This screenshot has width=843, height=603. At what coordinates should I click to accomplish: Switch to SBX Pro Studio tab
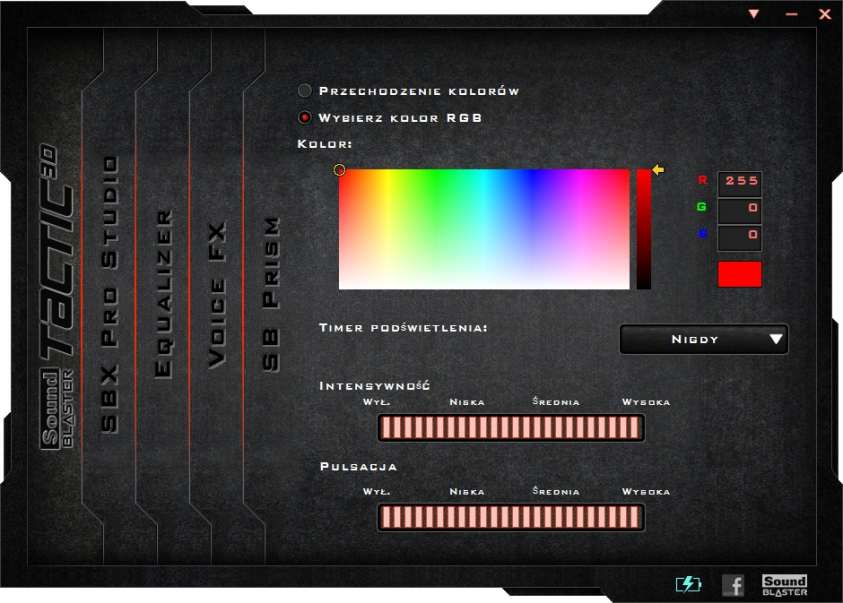(110, 293)
